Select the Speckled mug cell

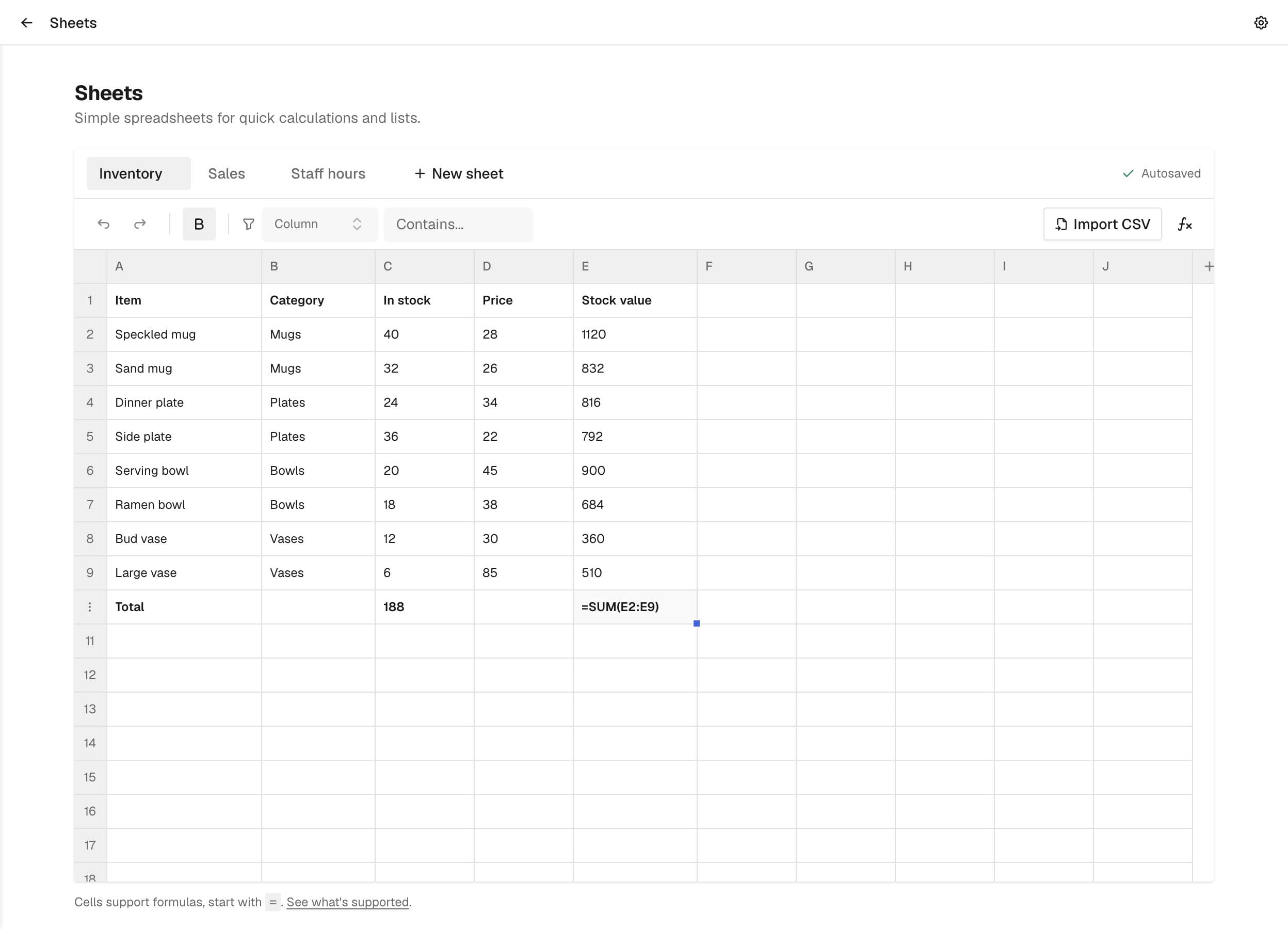pos(184,334)
